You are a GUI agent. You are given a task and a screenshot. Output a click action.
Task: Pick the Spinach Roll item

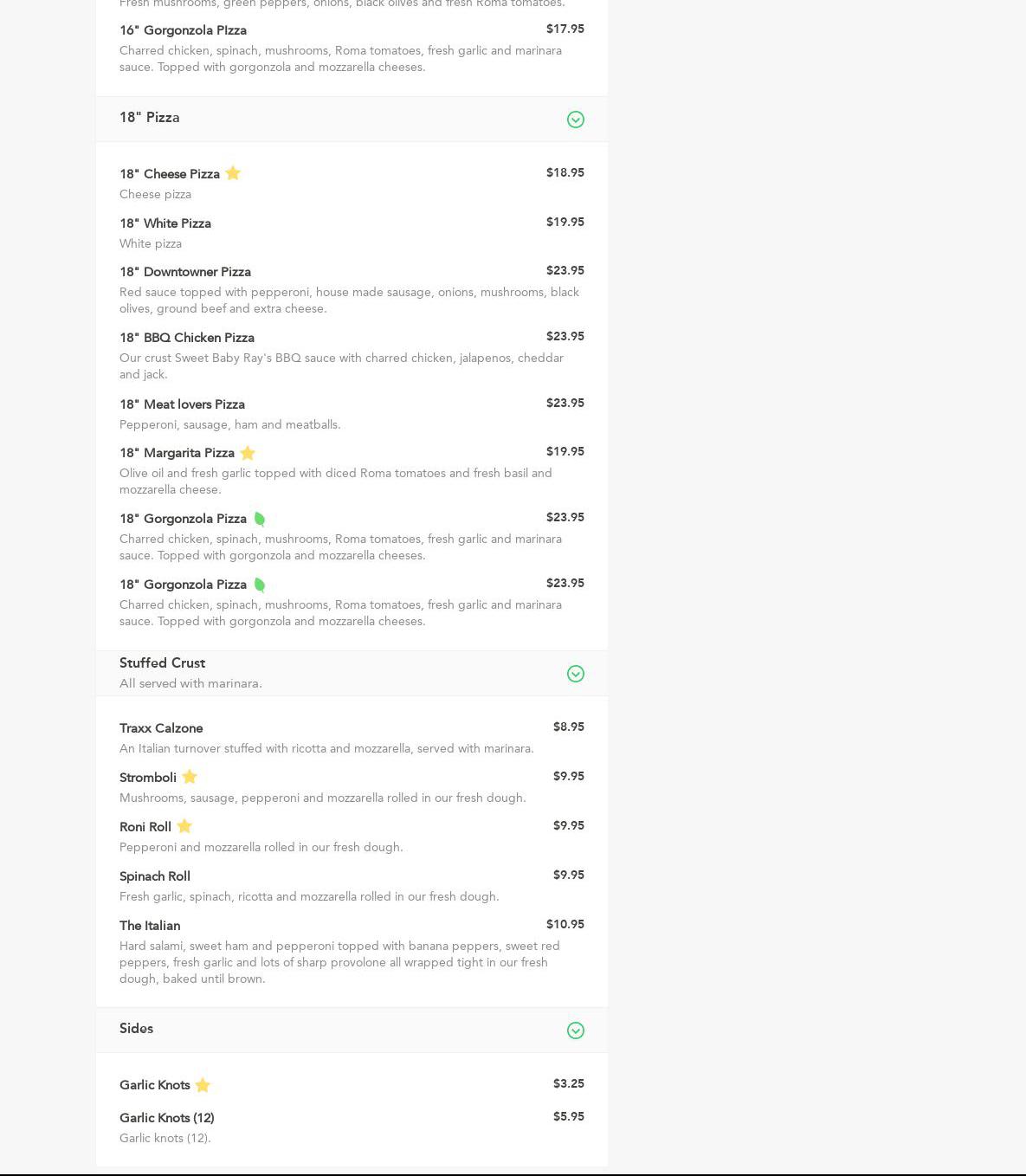pos(155,876)
